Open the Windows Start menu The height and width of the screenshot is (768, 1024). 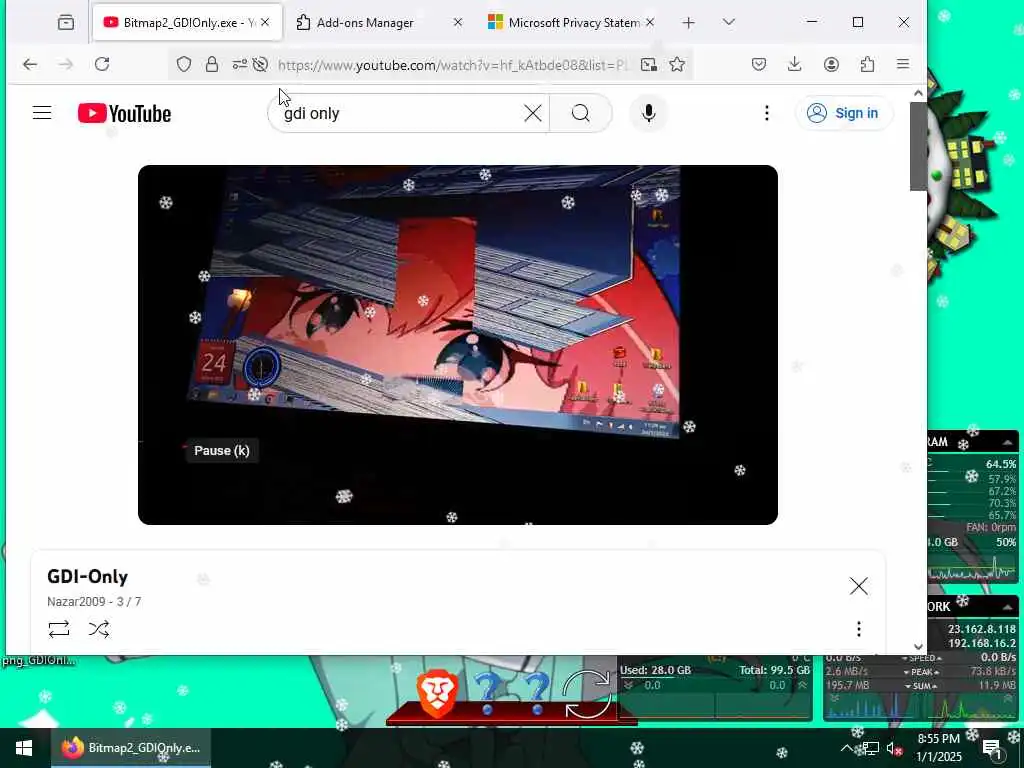tap(24, 748)
